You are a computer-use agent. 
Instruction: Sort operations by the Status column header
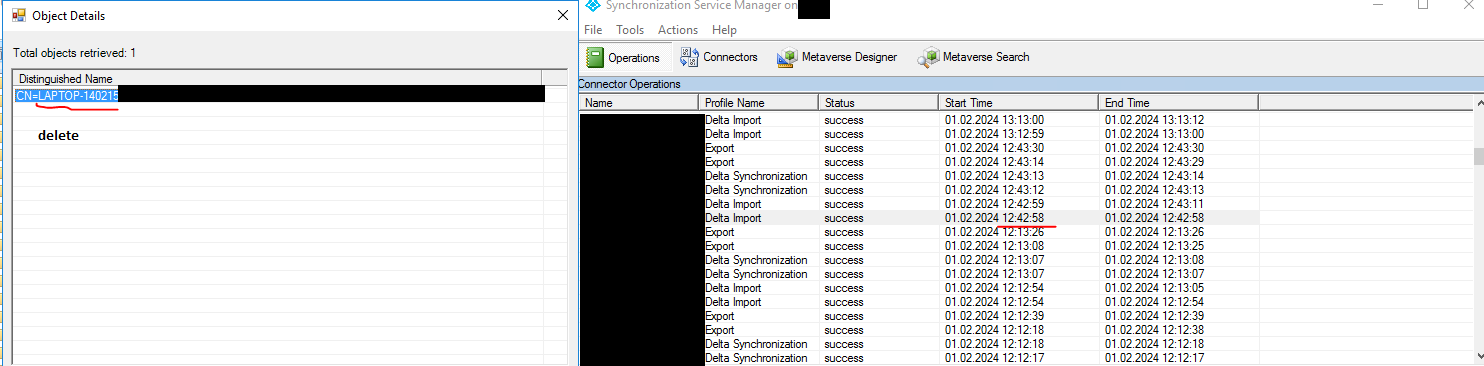tap(877, 102)
